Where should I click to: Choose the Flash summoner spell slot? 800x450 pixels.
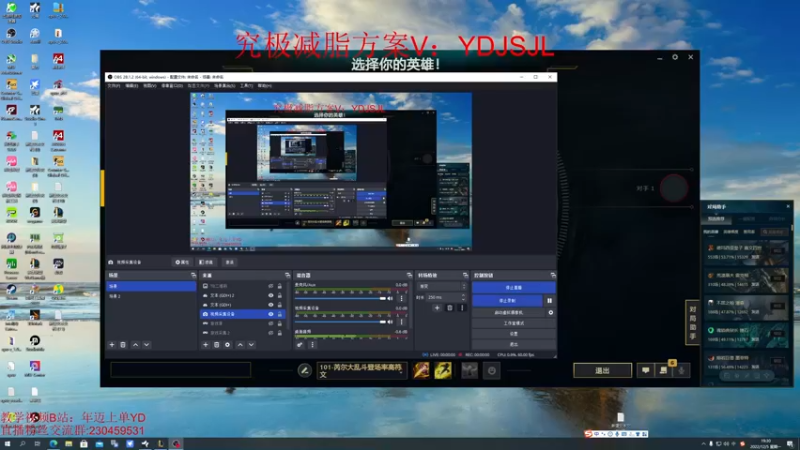(443, 370)
